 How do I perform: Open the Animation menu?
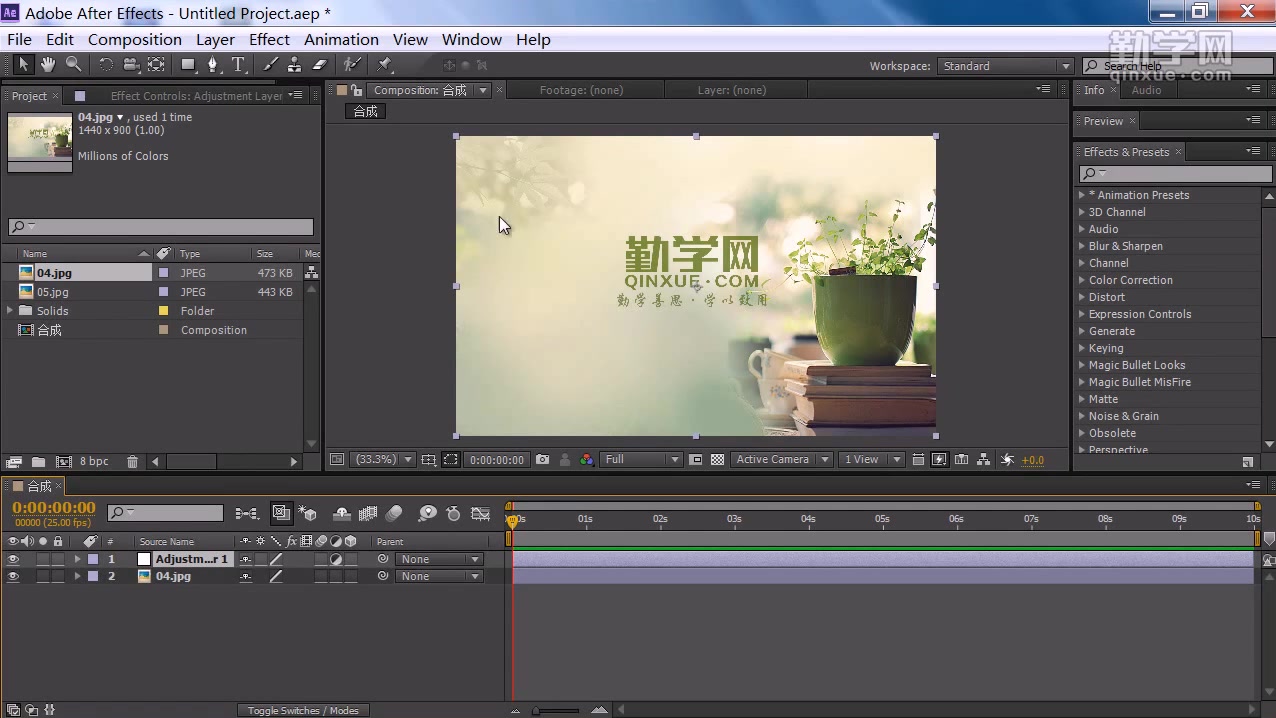click(x=341, y=39)
